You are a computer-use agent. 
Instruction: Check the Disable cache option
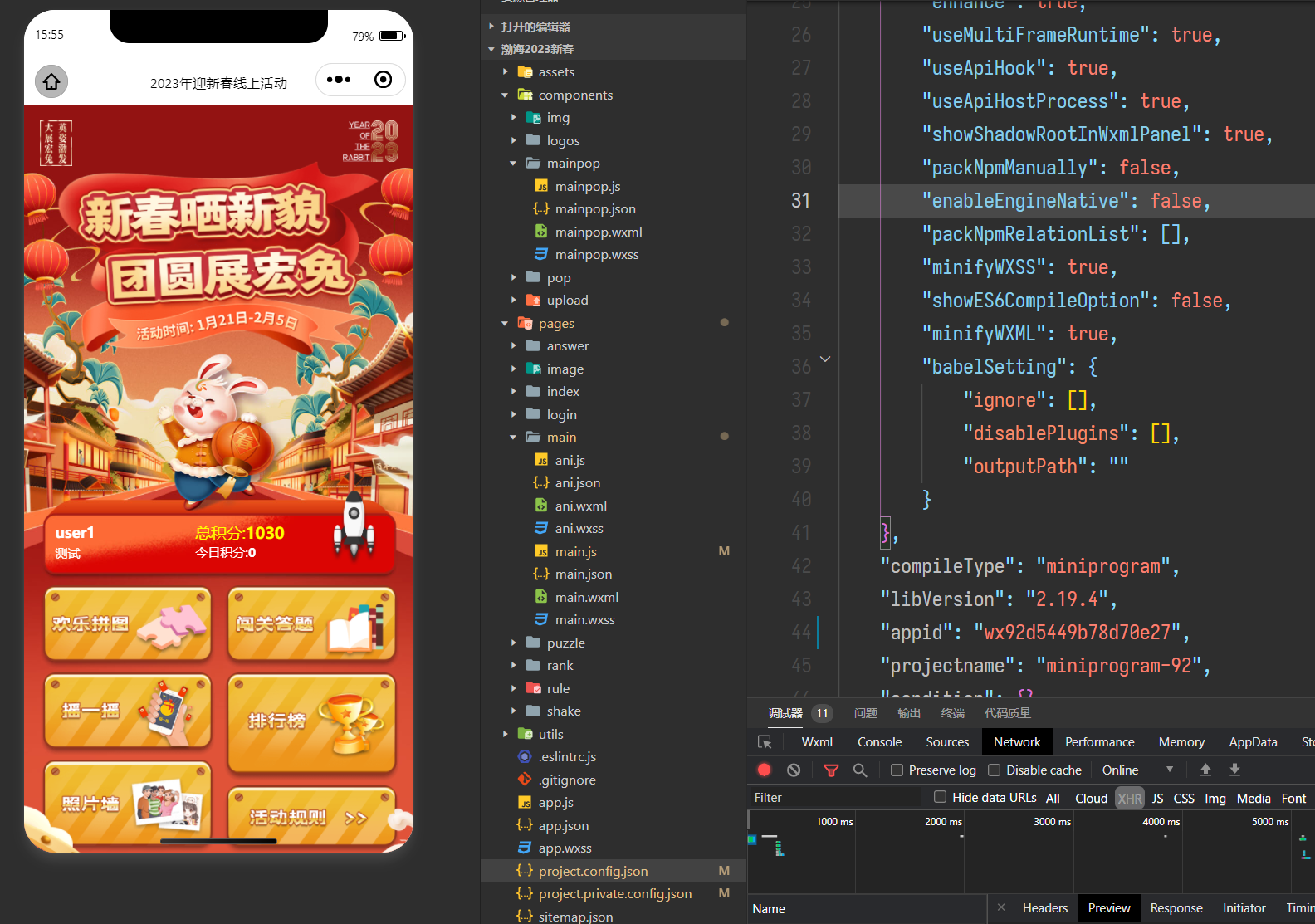(995, 770)
